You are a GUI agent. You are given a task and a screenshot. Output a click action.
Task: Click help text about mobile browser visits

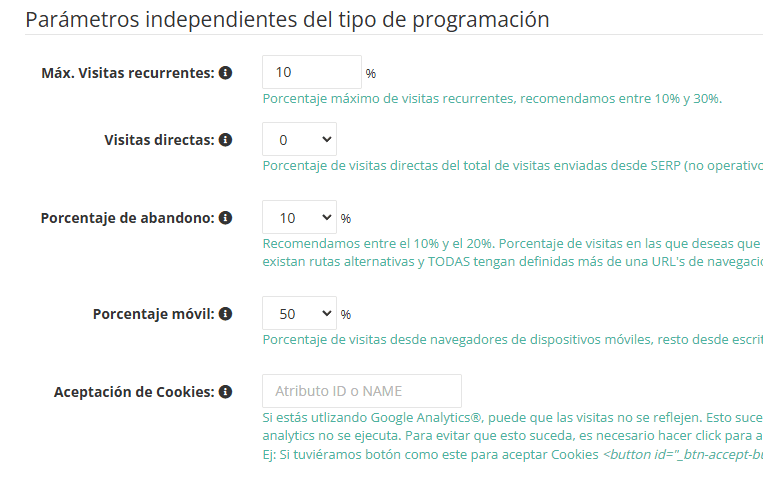click(512, 340)
